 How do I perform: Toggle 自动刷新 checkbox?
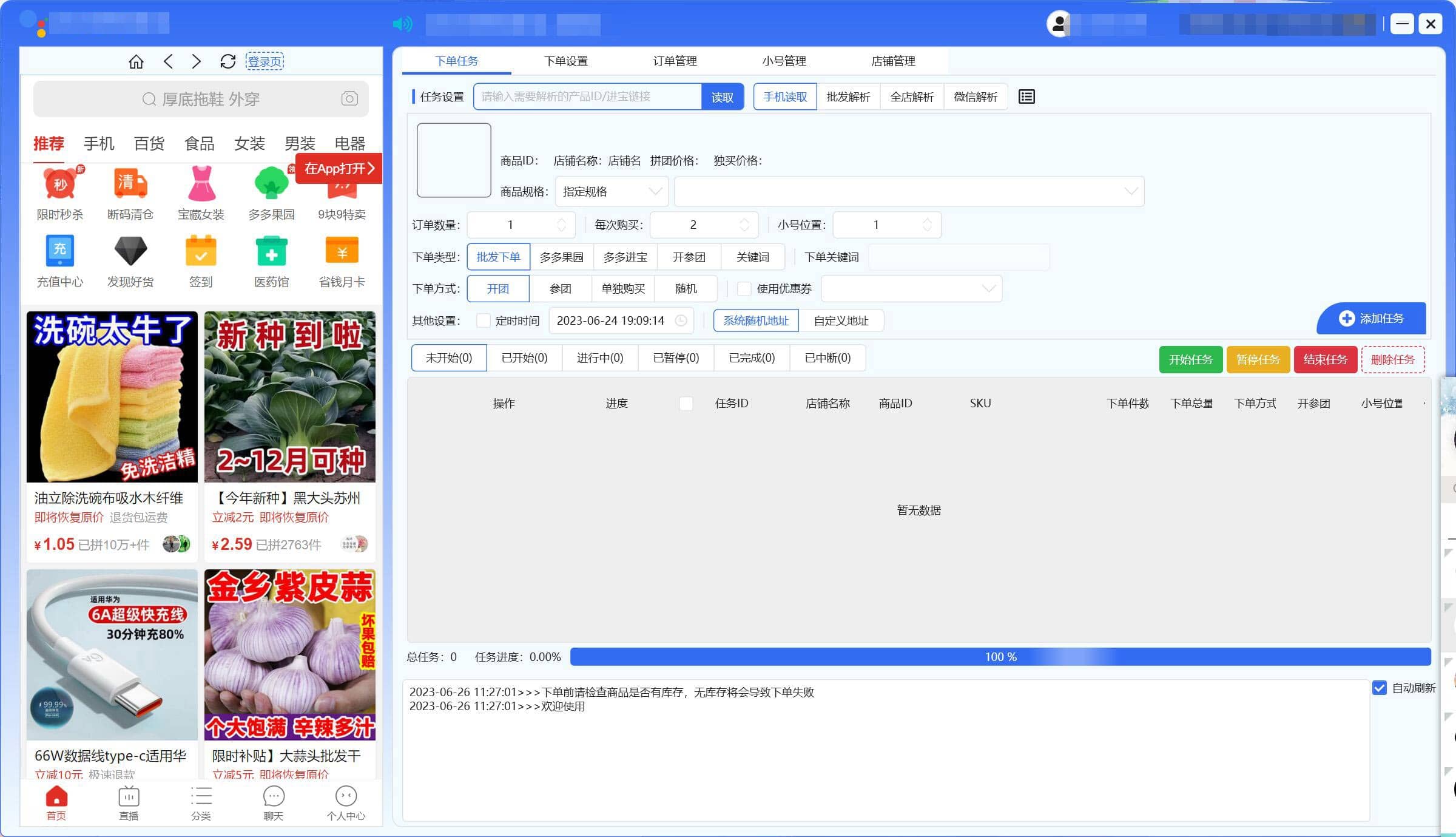point(1380,688)
